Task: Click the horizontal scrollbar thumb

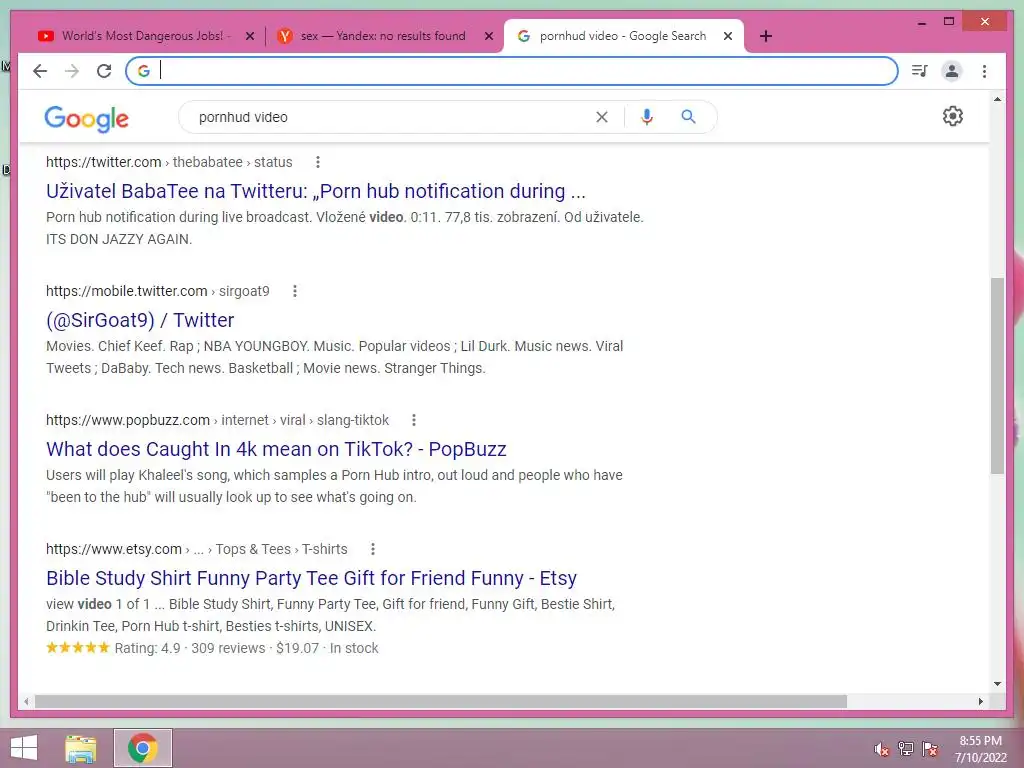Action: click(x=441, y=701)
